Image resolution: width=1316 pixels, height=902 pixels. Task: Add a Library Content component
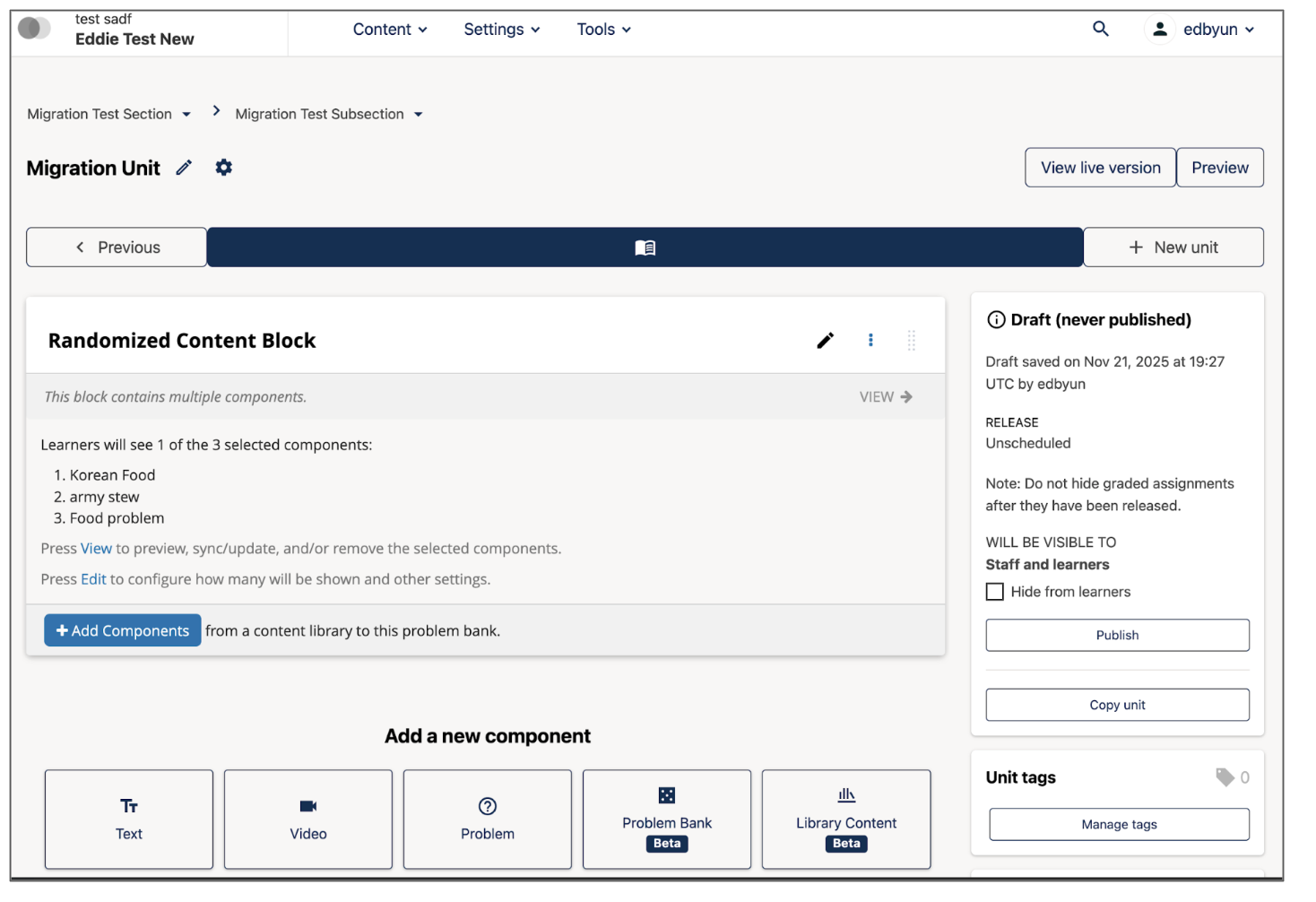(845, 819)
